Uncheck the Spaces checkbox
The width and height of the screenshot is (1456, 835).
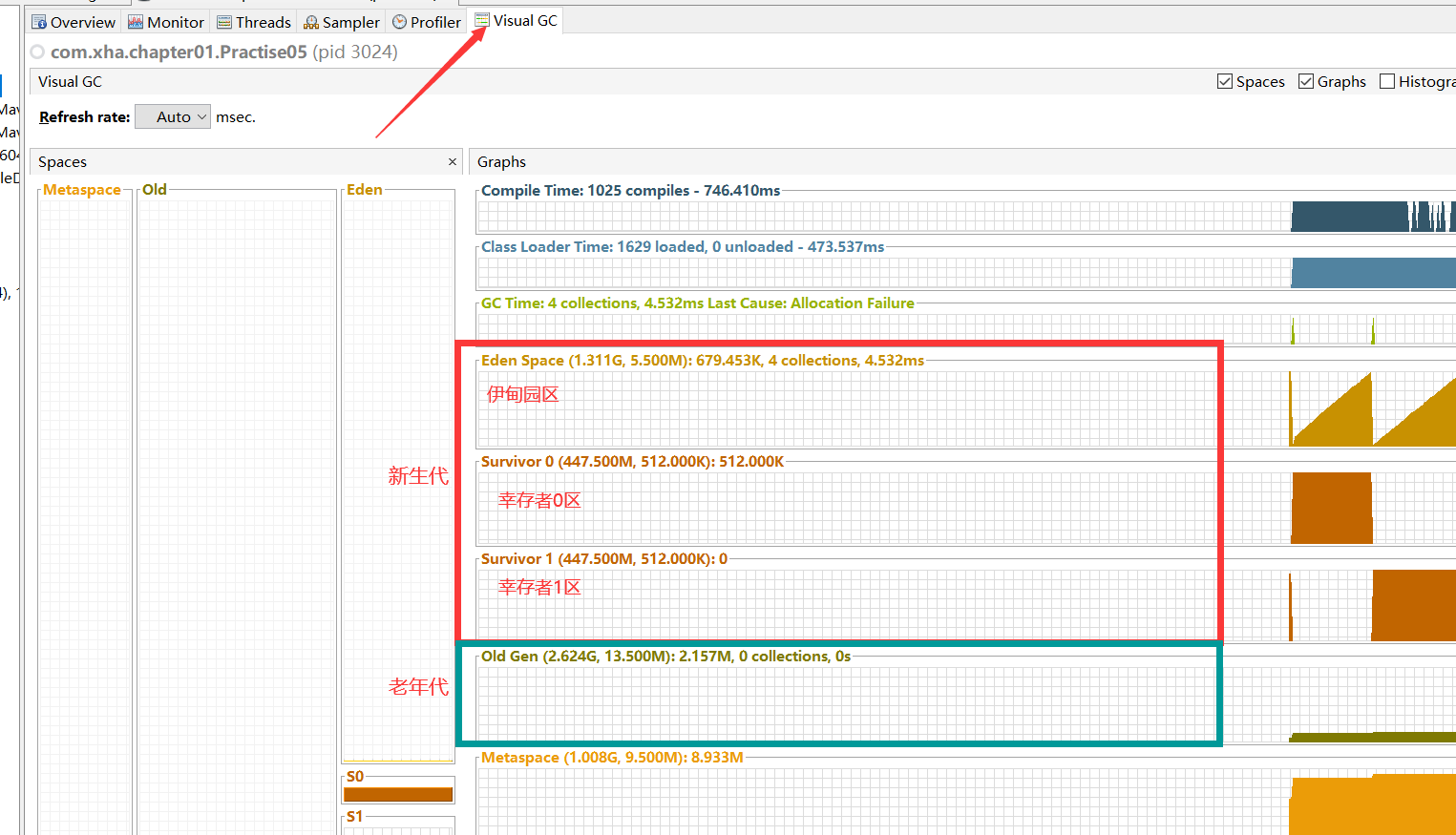click(x=1225, y=81)
